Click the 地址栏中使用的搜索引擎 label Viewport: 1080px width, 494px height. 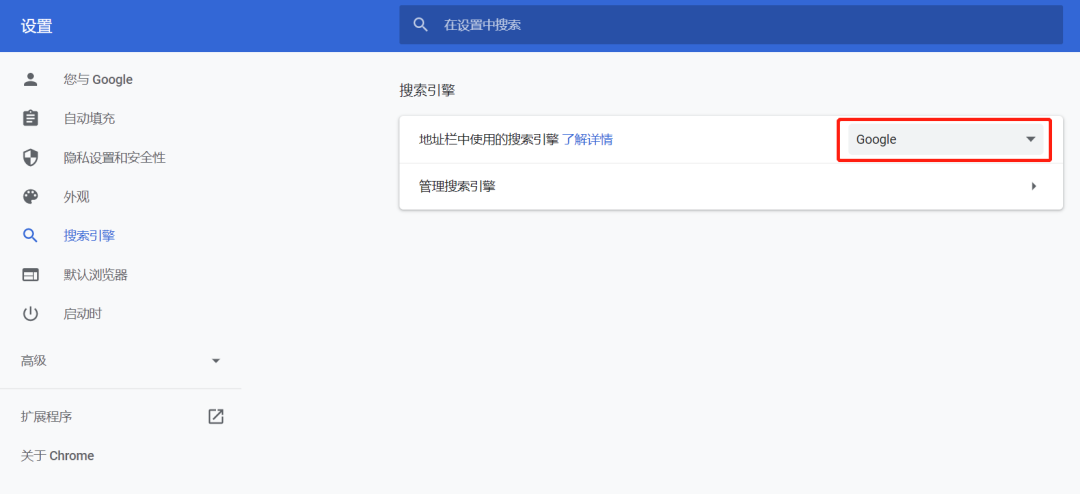[x=488, y=139]
